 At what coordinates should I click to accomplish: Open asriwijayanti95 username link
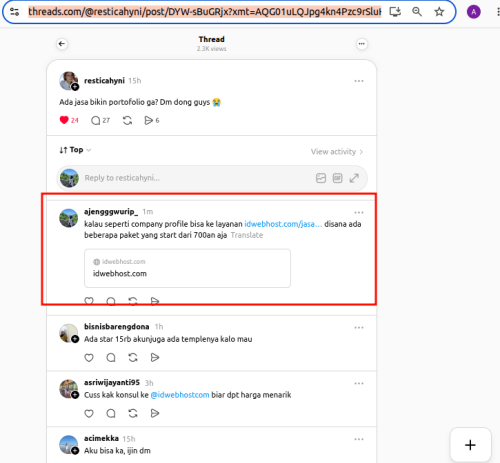[112, 382]
